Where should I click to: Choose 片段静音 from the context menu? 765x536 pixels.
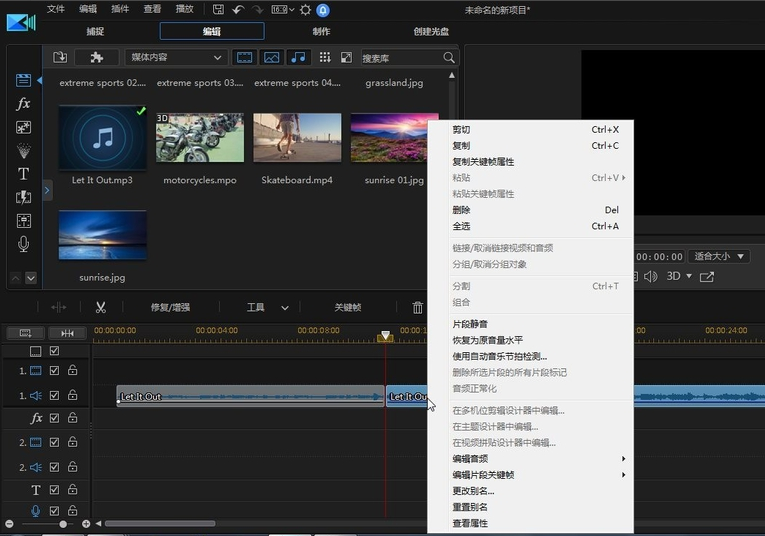pos(470,324)
